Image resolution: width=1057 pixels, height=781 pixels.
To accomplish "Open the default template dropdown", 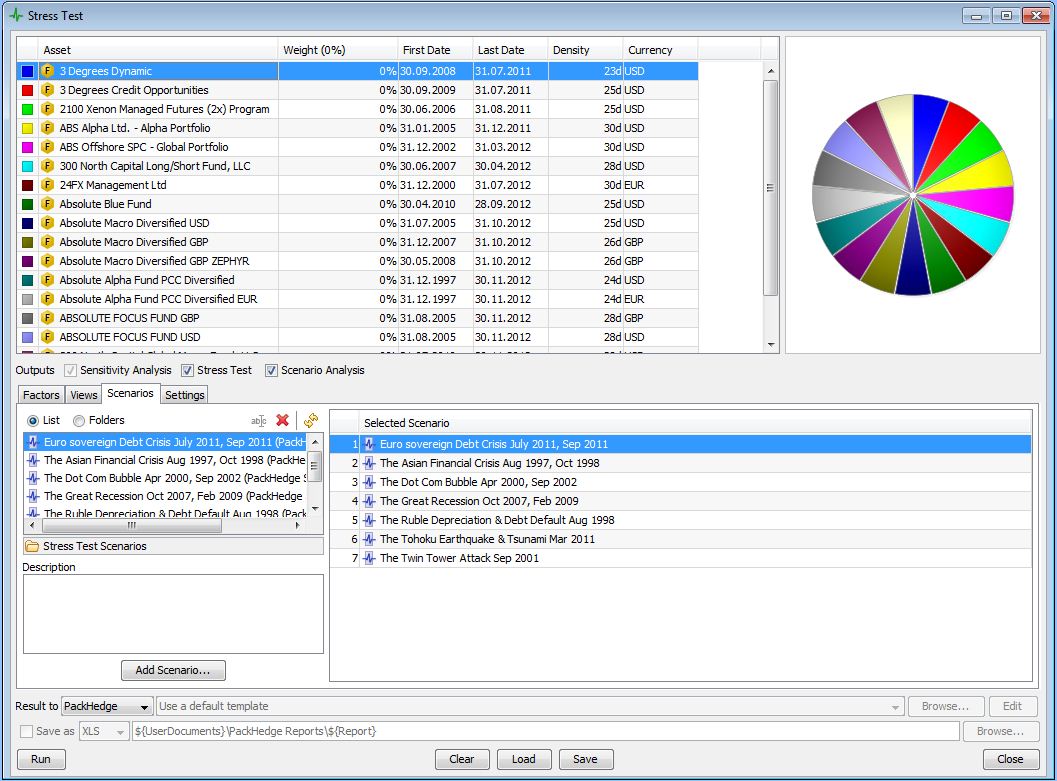I will click(530, 706).
